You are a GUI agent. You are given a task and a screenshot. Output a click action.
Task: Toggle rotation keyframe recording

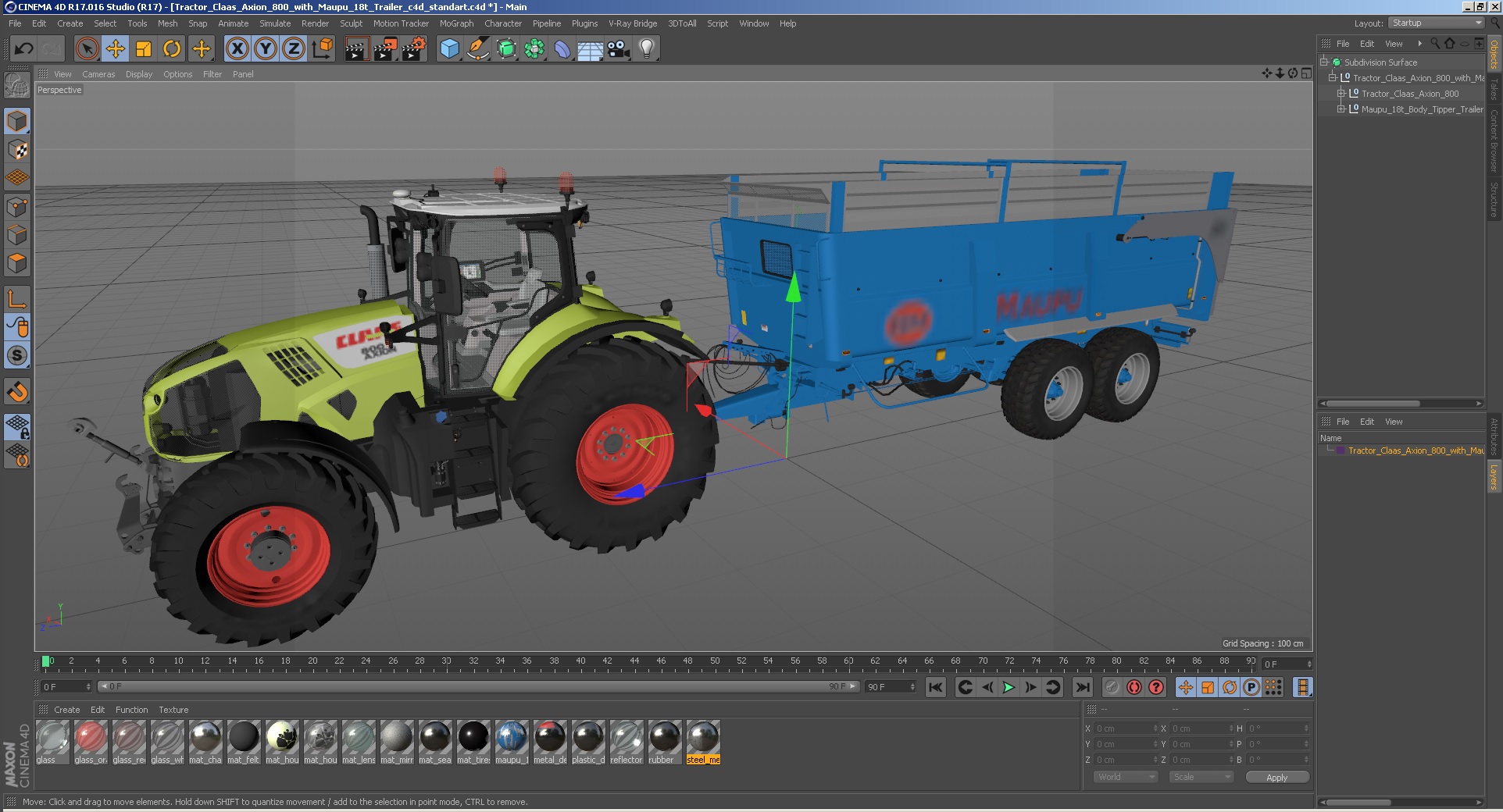tap(1230, 687)
